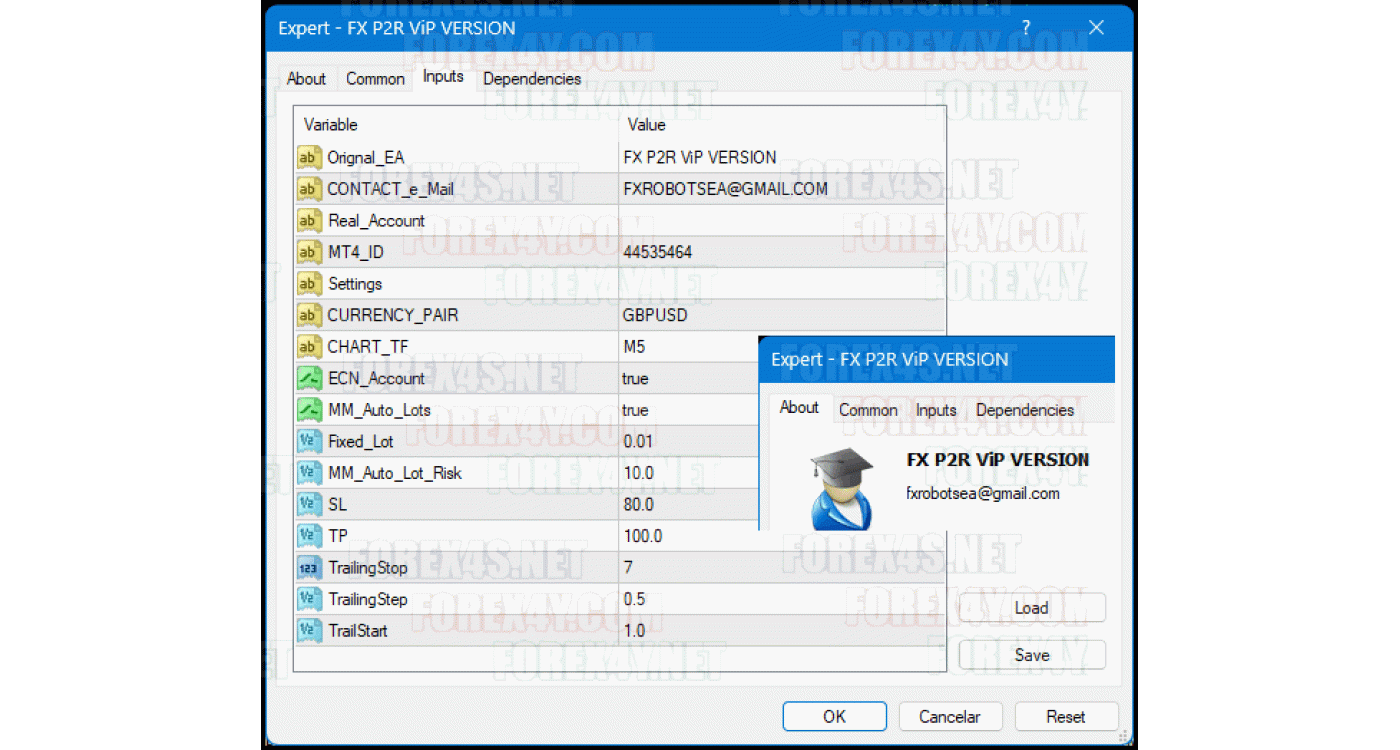This screenshot has height=750, width=1400.
Task: Select the double-type icon beside Fixed_Lot
Action: click(x=309, y=442)
